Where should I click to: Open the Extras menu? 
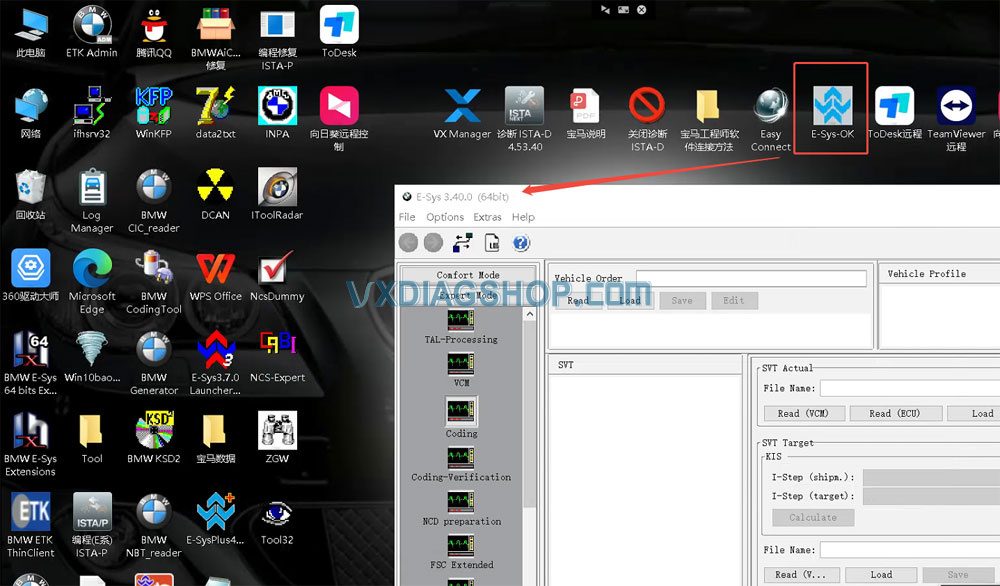[487, 217]
